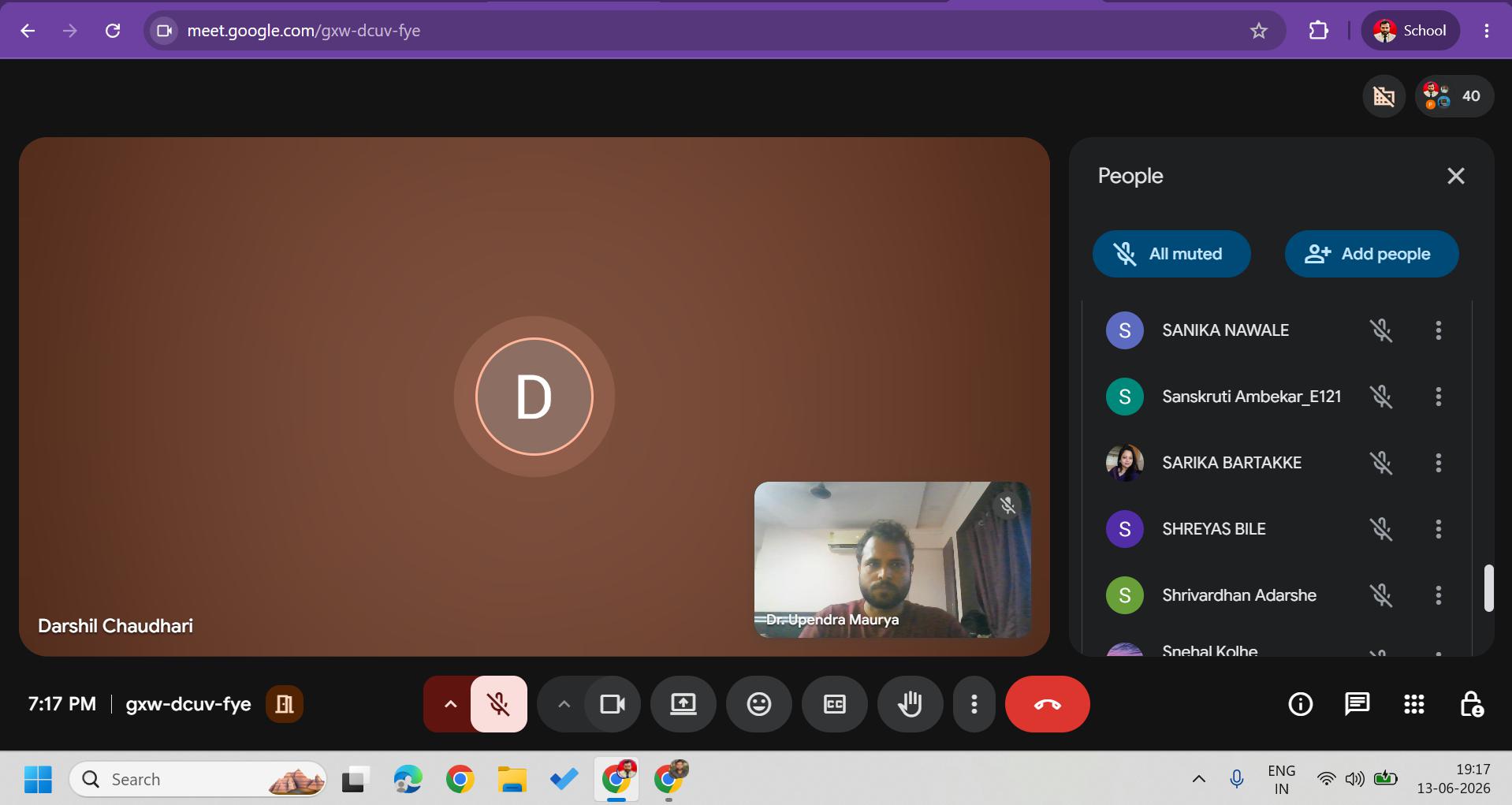Image resolution: width=1512 pixels, height=805 pixels.
Task: Click Add people button
Action: [1371, 254]
